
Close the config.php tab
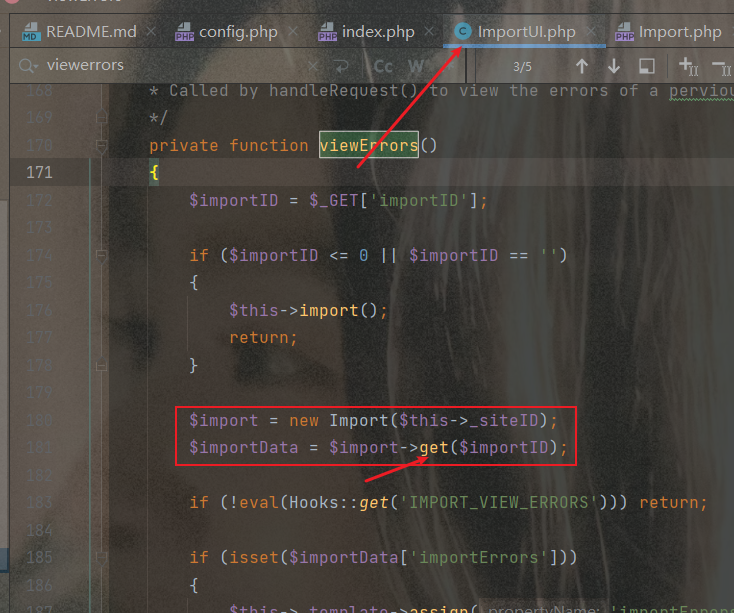tap(293, 31)
